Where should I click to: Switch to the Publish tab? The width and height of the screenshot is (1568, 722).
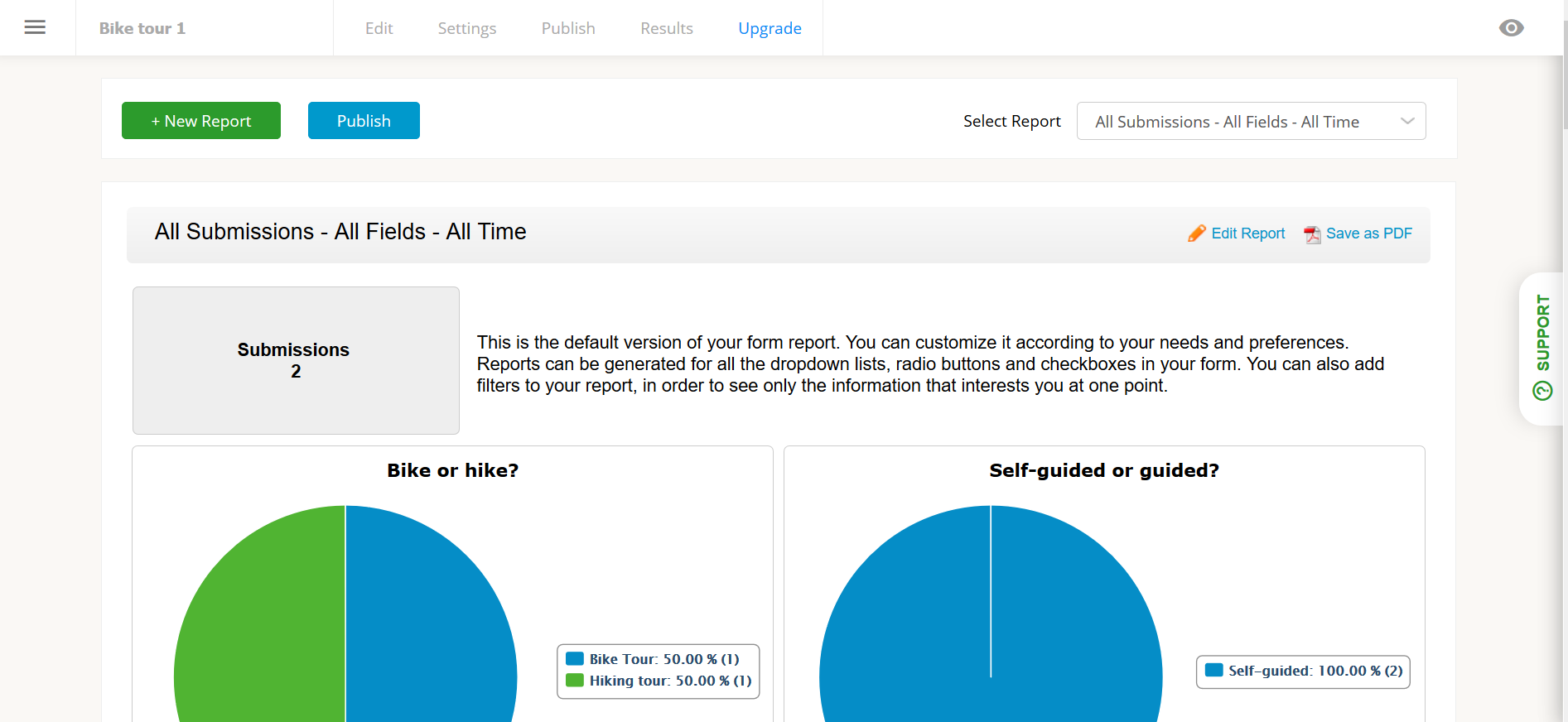pyautogui.click(x=568, y=28)
